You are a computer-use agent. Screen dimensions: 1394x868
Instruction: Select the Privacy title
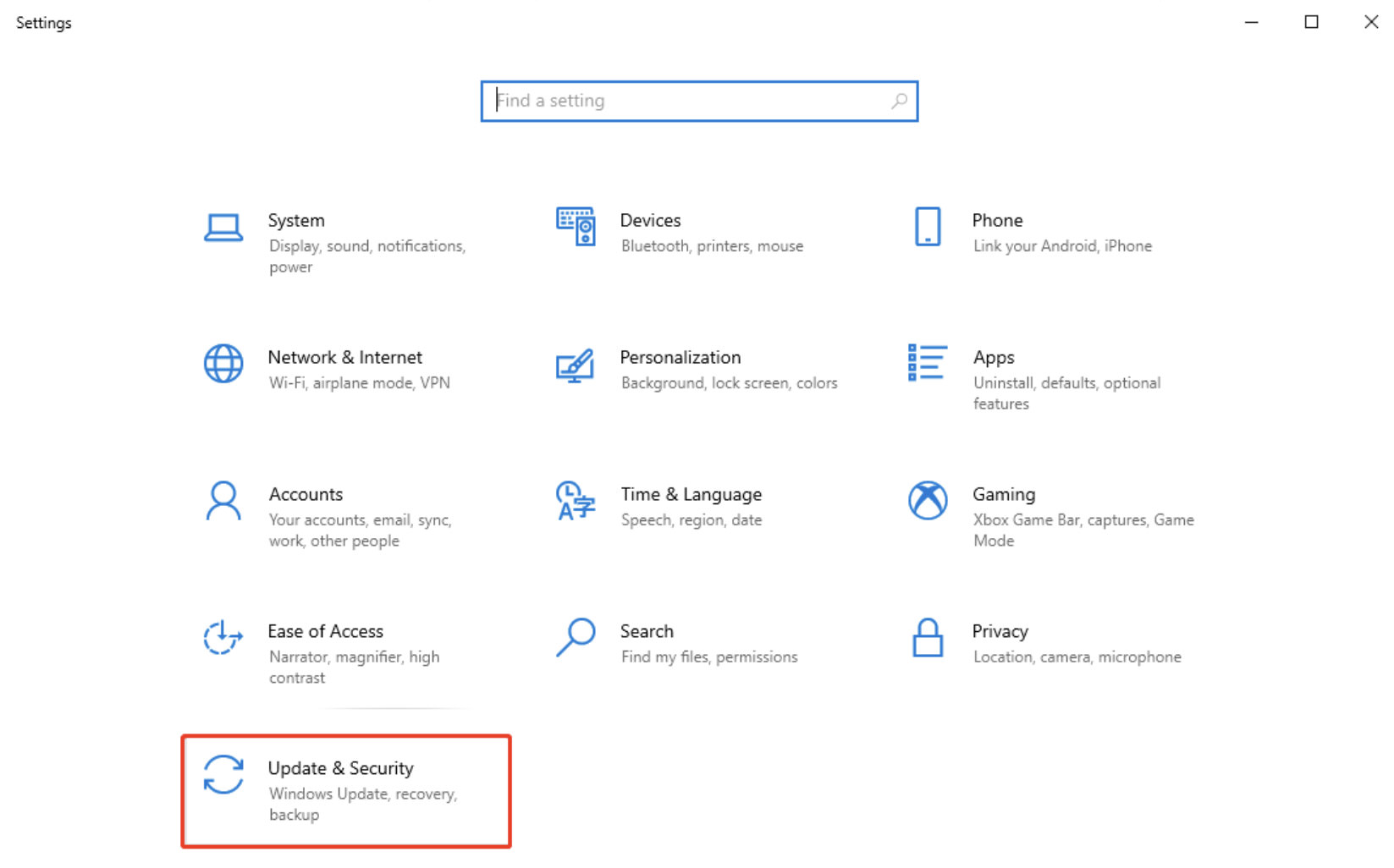[x=1000, y=632]
